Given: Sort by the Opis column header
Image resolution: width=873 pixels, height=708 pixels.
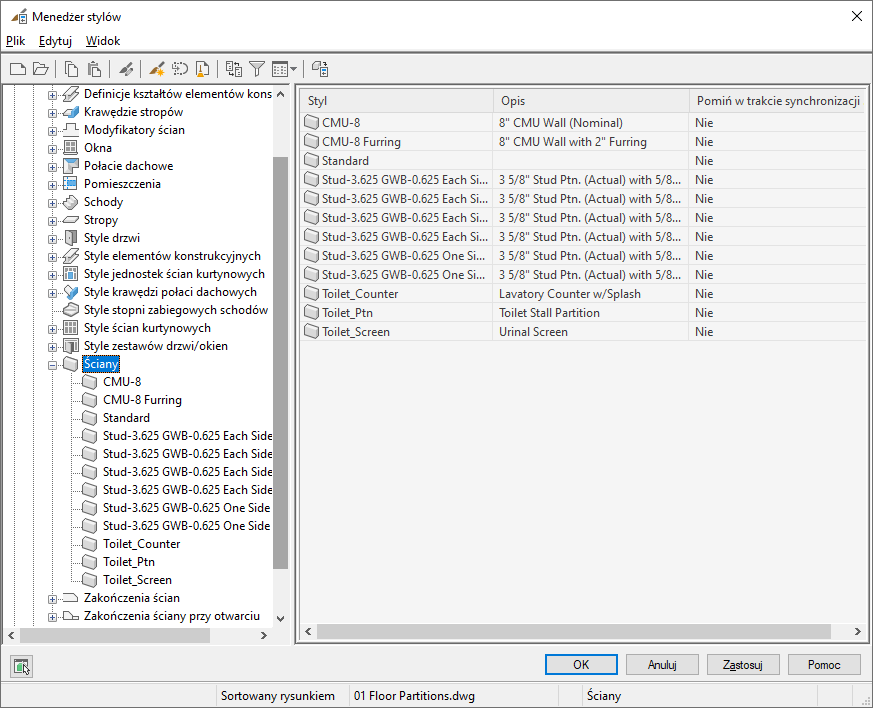Looking at the screenshot, I should (x=591, y=101).
